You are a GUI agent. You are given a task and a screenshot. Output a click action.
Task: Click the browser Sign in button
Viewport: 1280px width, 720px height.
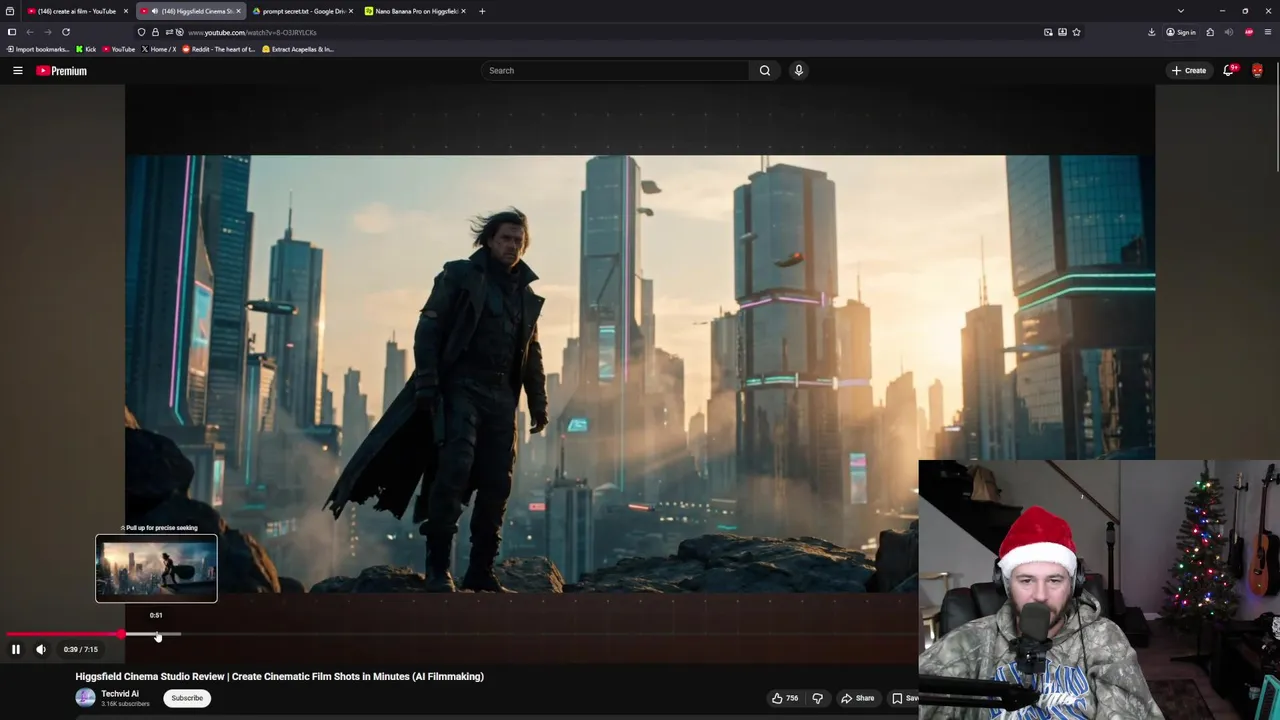pos(1181,32)
